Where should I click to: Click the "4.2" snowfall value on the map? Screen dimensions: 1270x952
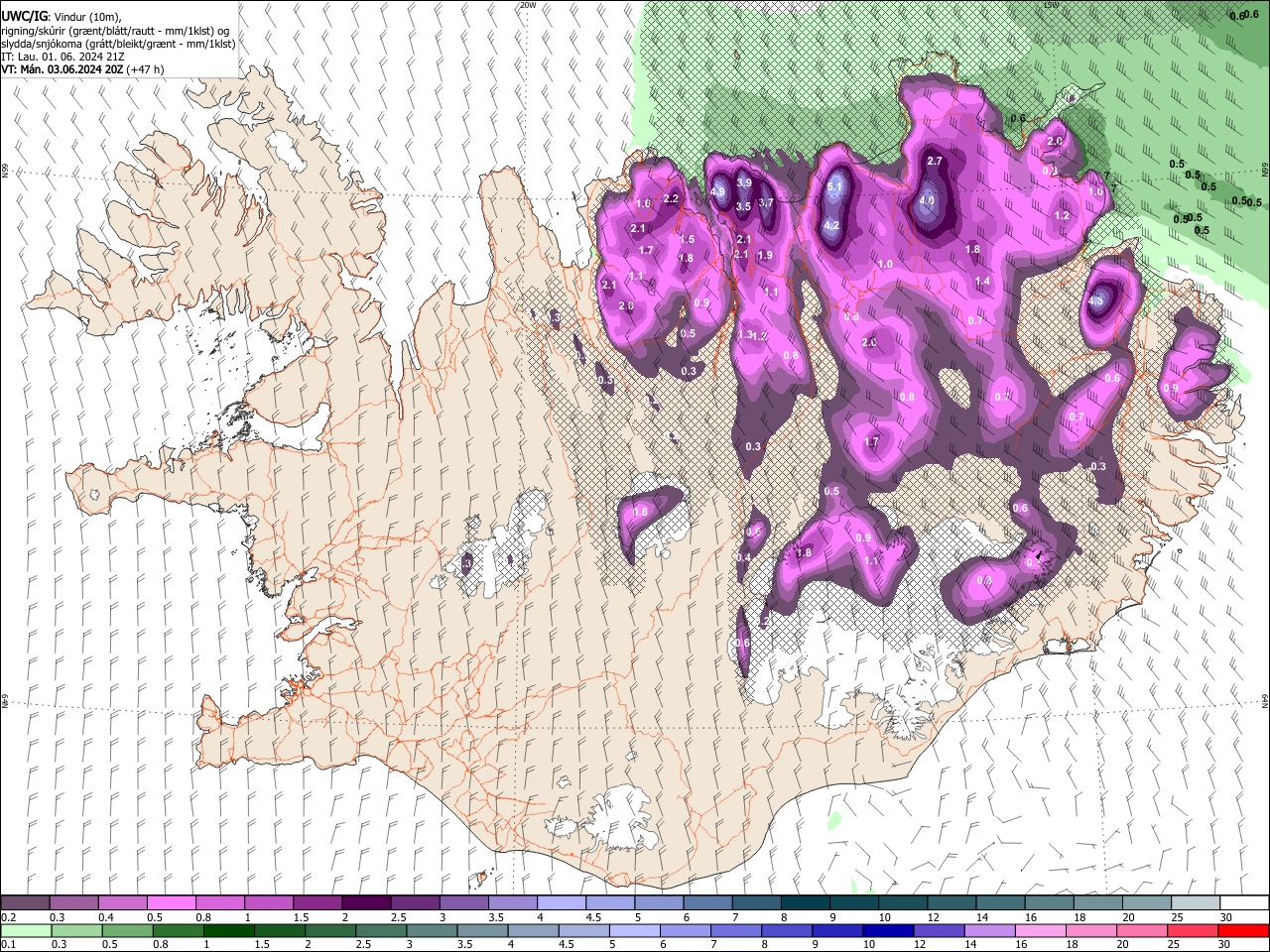coord(832,225)
